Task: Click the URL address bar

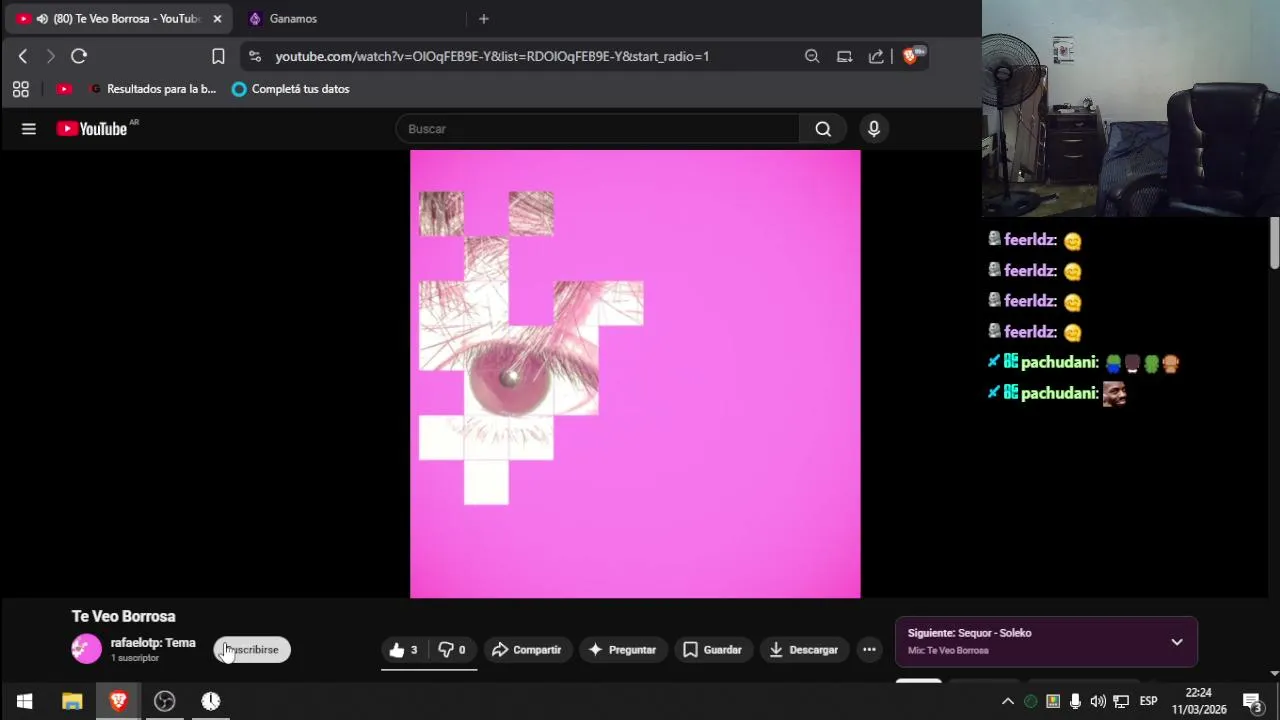Action: coord(492,57)
